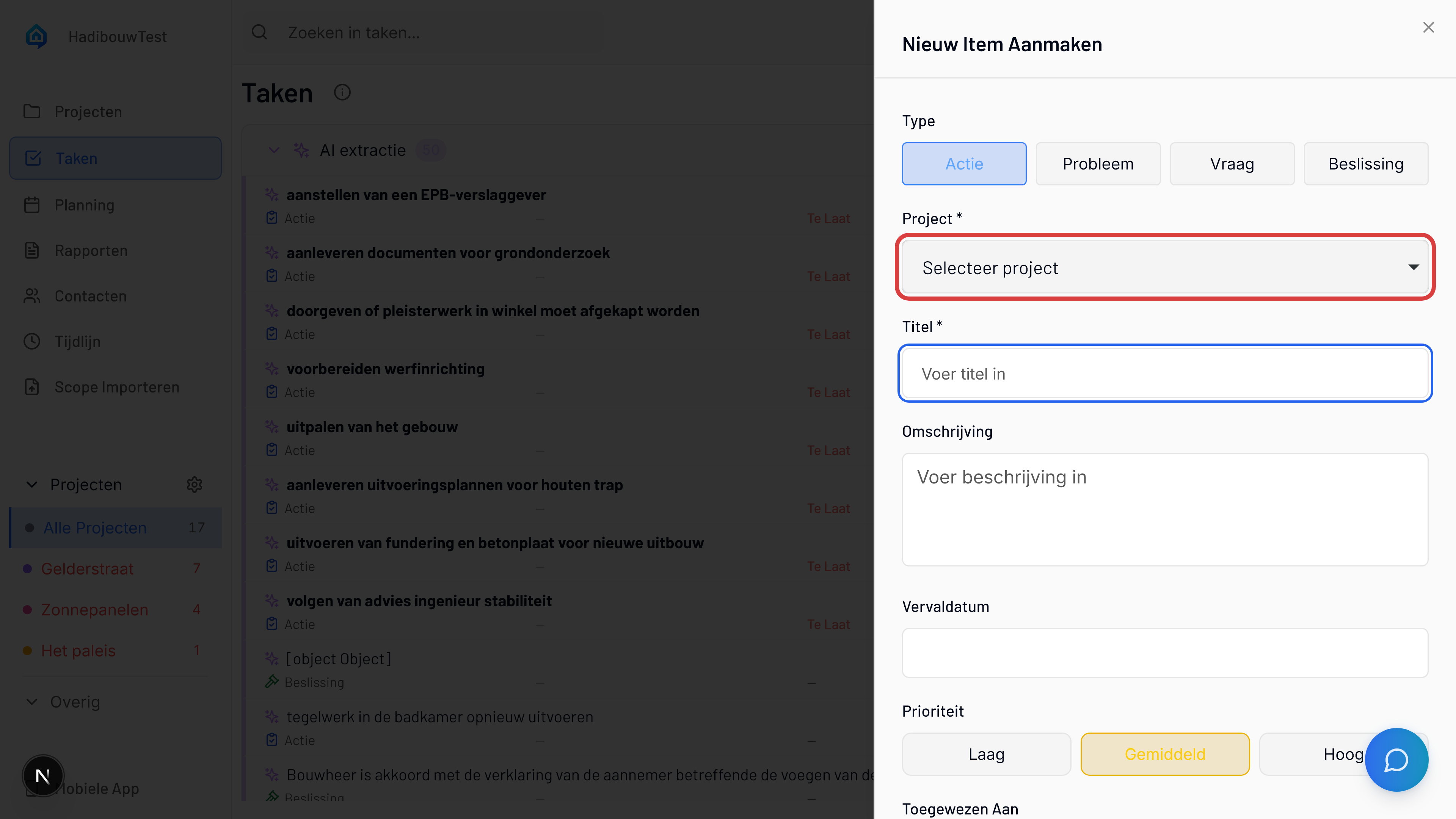Image resolution: width=1456 pixels, height=819 pixels.
Task: Click the chat support bubble icon
Action: 1395,759
